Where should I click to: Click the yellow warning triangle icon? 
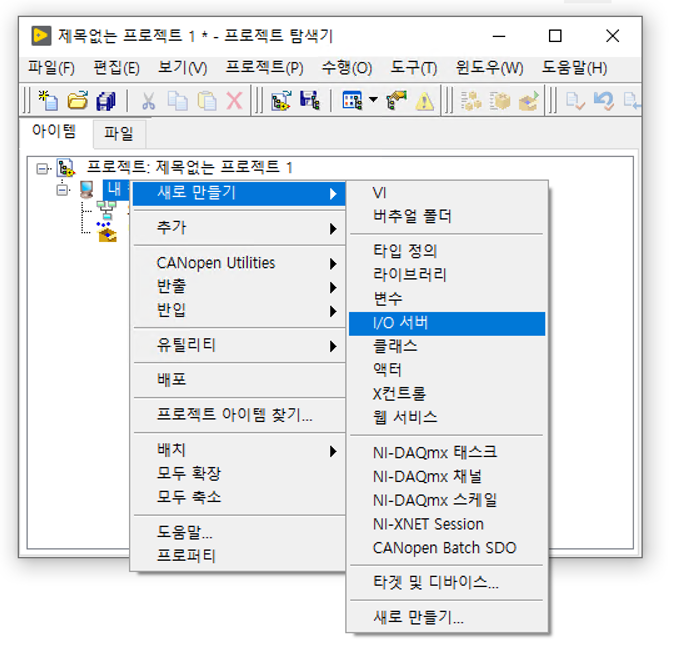tap(425, 101)
